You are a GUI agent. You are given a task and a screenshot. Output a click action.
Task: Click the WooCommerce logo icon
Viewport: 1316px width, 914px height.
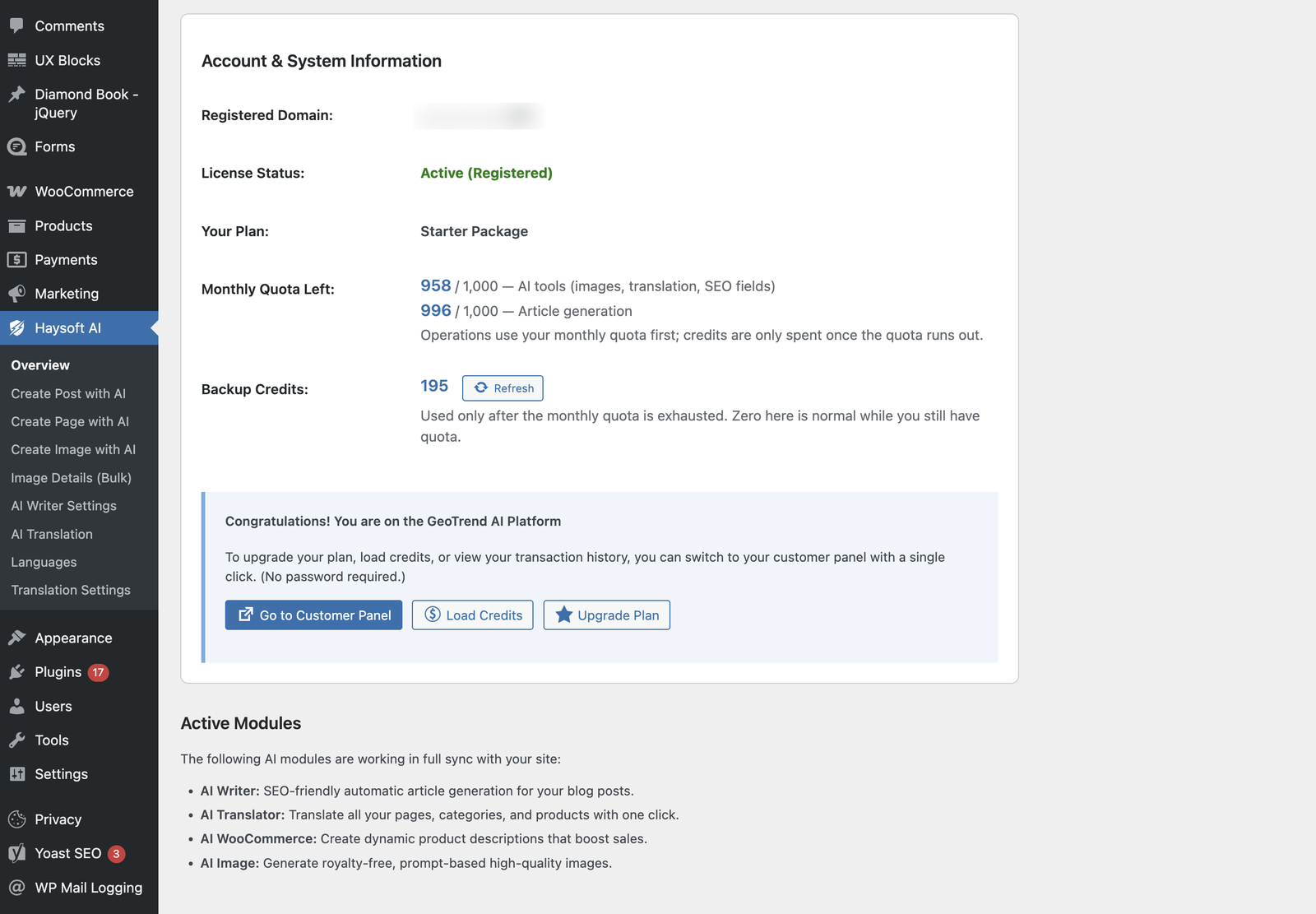tap(16, 192)
